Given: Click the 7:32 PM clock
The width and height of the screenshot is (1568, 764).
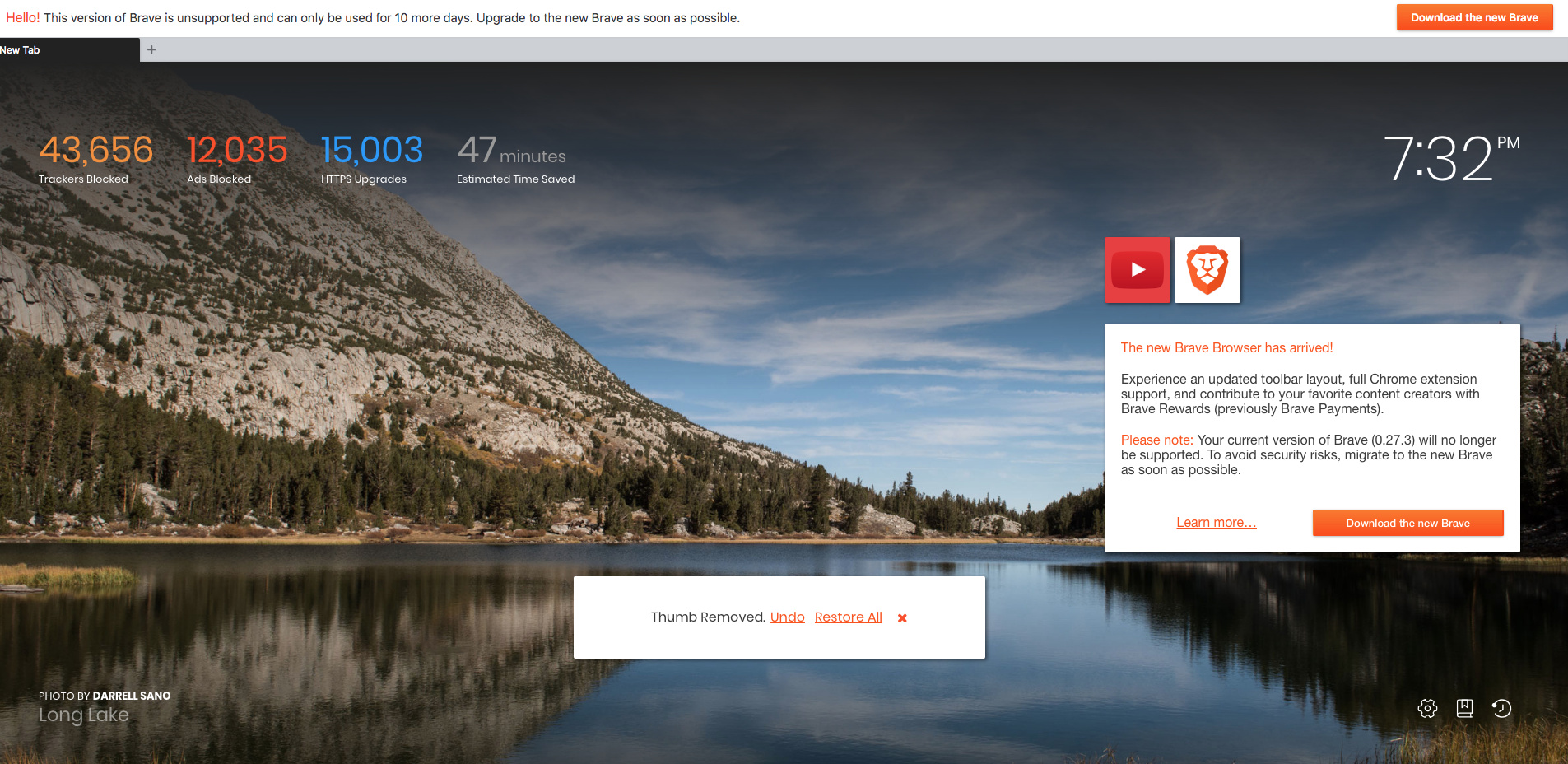Looking at the screenshot, I should (x=1452, y=158).
